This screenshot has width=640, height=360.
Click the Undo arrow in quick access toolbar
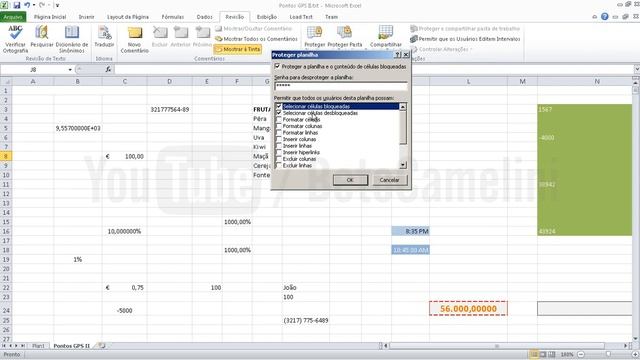point(27,5)
